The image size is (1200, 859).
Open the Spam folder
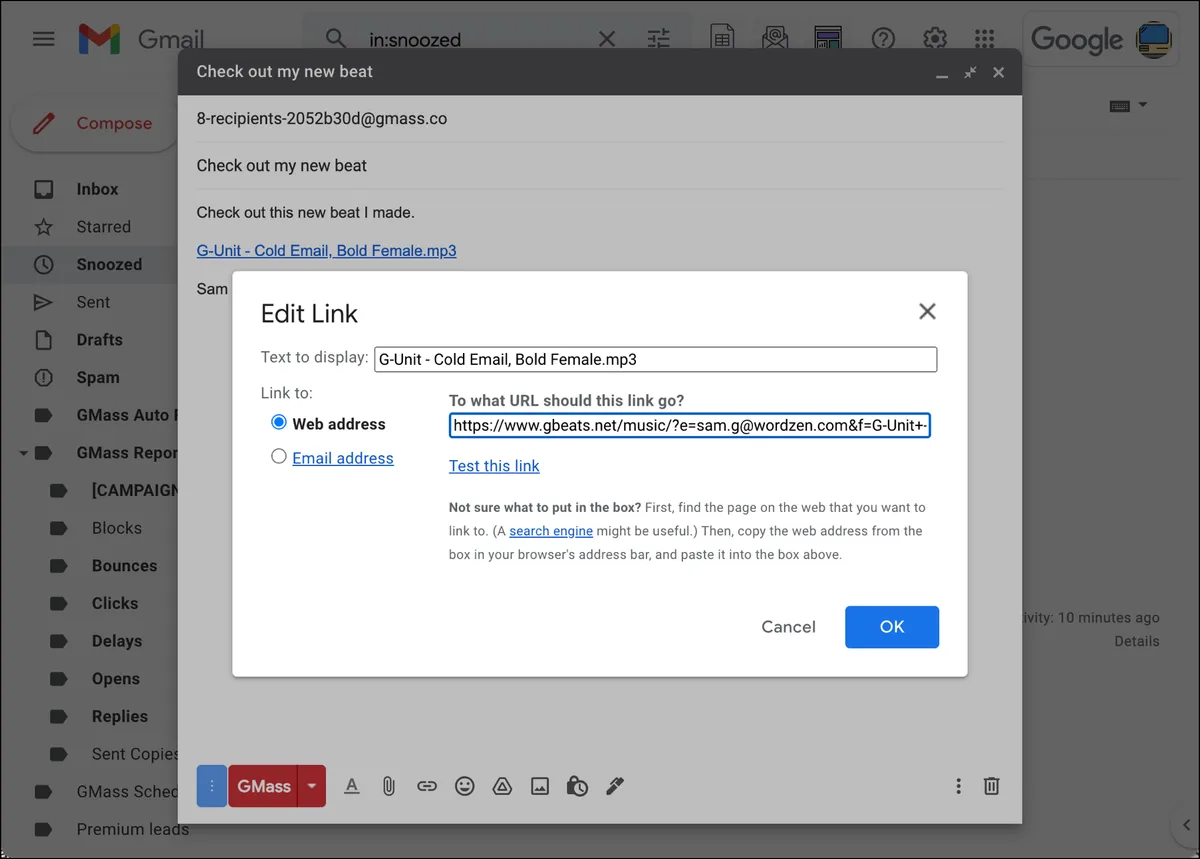pyautogui.click(x=97, y=377)
